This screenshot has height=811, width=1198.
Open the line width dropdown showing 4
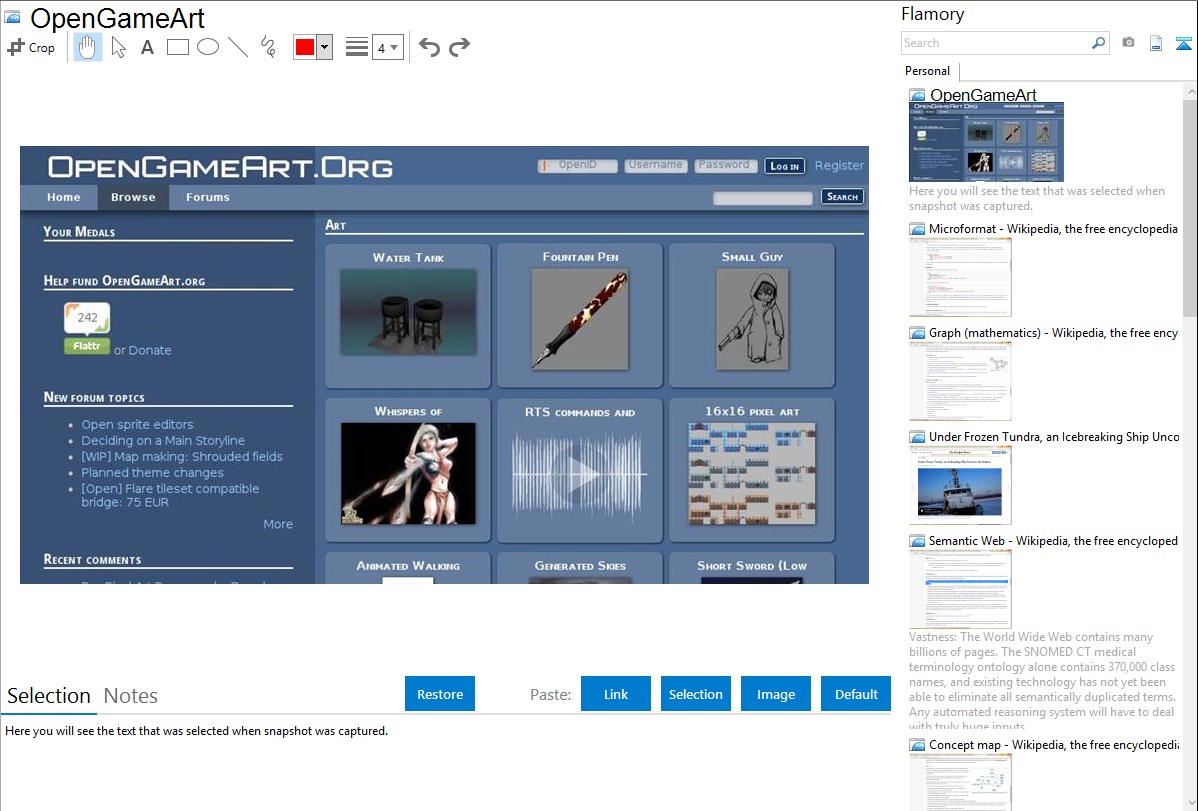388,47
